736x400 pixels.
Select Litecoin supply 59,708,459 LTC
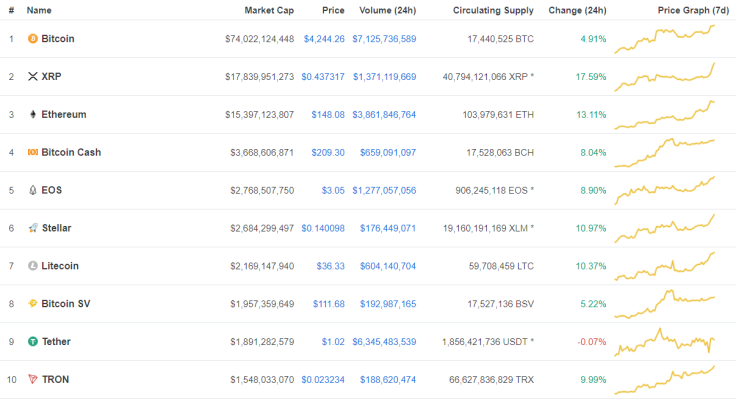coord(501,266)
